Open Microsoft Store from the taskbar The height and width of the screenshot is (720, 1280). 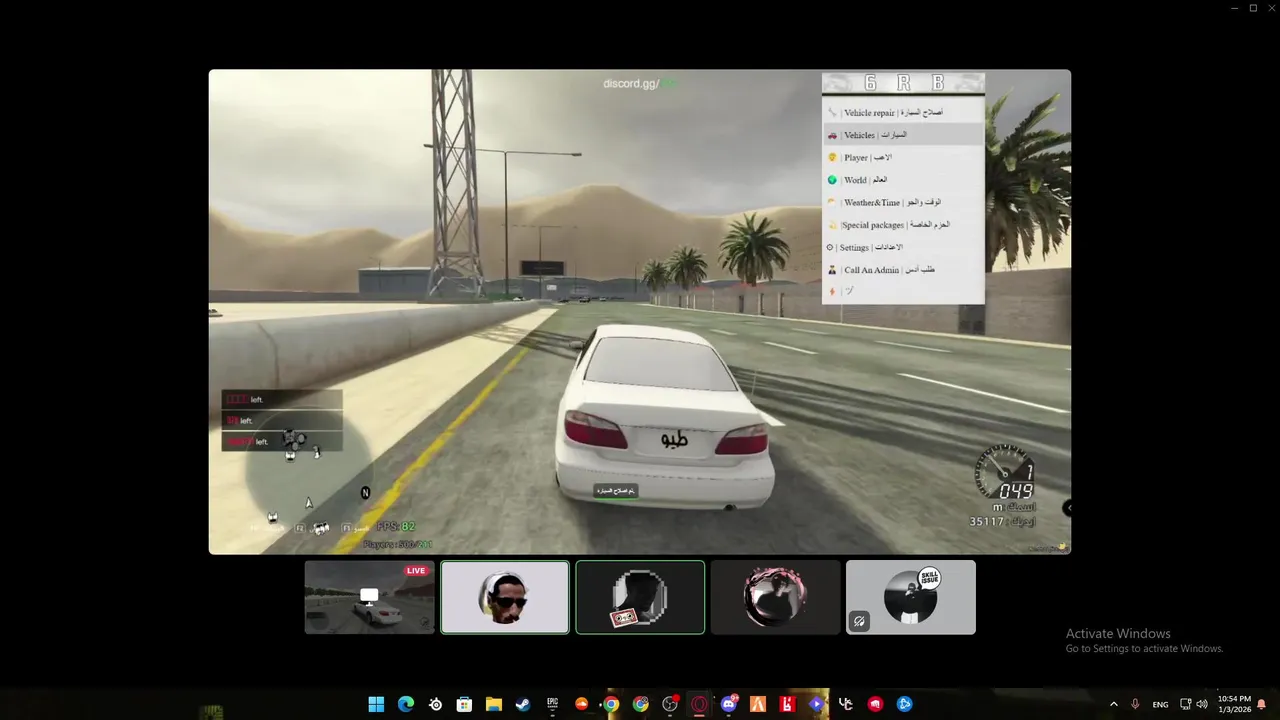pyautogui.click(x=464, y=704)
